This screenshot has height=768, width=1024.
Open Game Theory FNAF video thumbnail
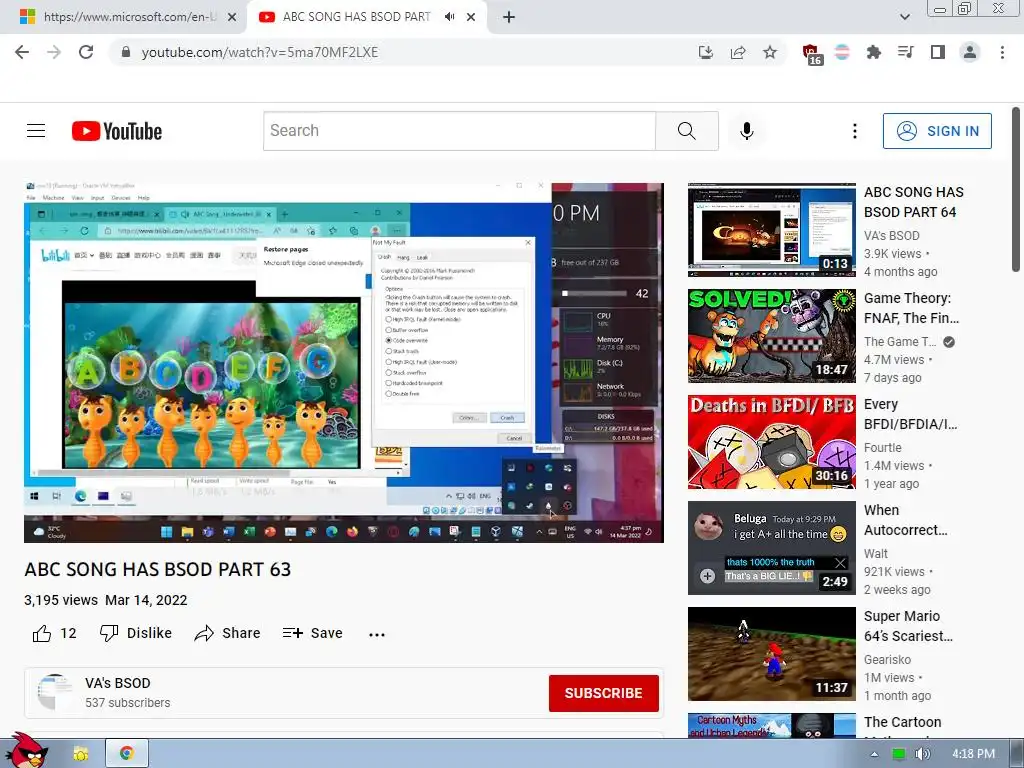click(771, 336)
